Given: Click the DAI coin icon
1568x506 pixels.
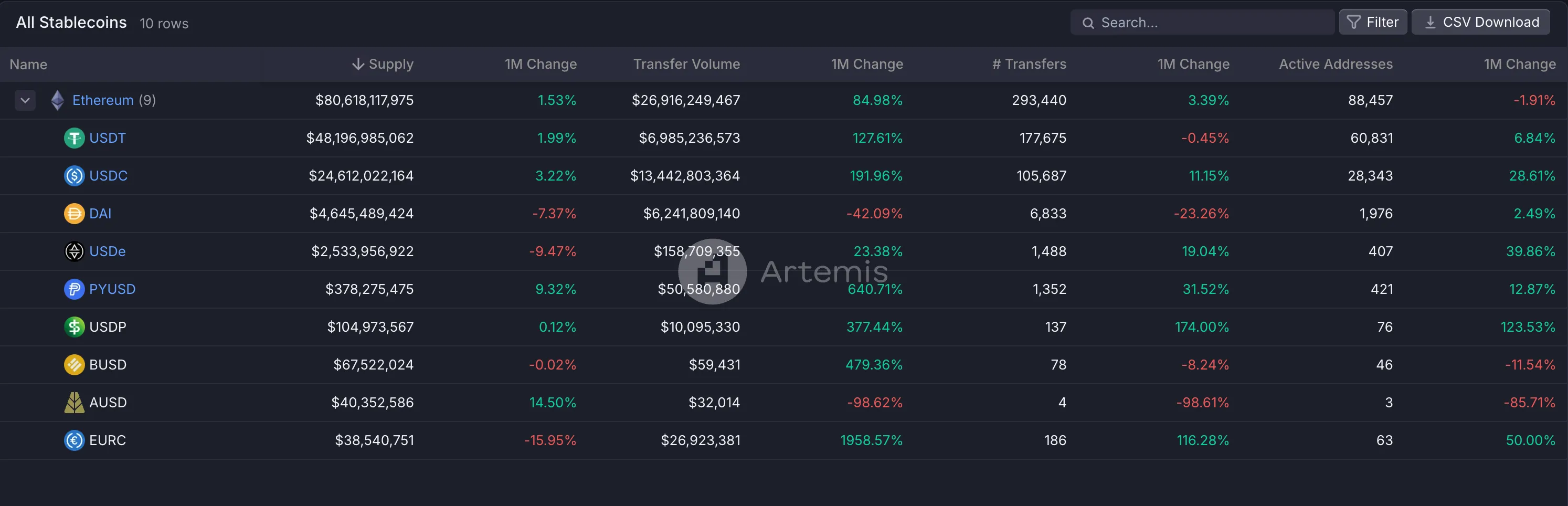Looking at the screenshot, I should (x=75, y=214).
